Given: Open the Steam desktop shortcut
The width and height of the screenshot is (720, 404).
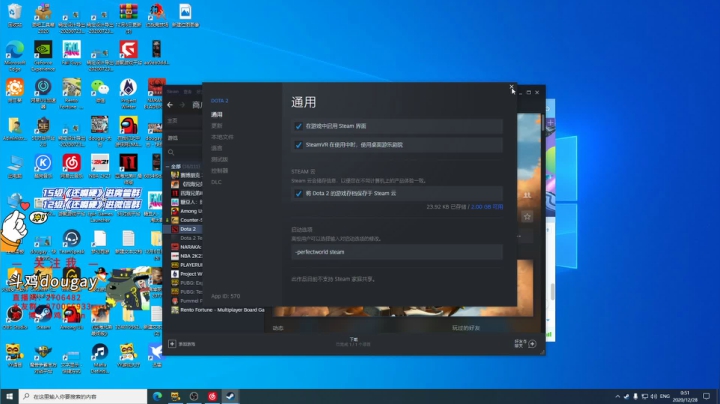Looking at the screenshot, I should pyautogui.click(x=43, y=318).
